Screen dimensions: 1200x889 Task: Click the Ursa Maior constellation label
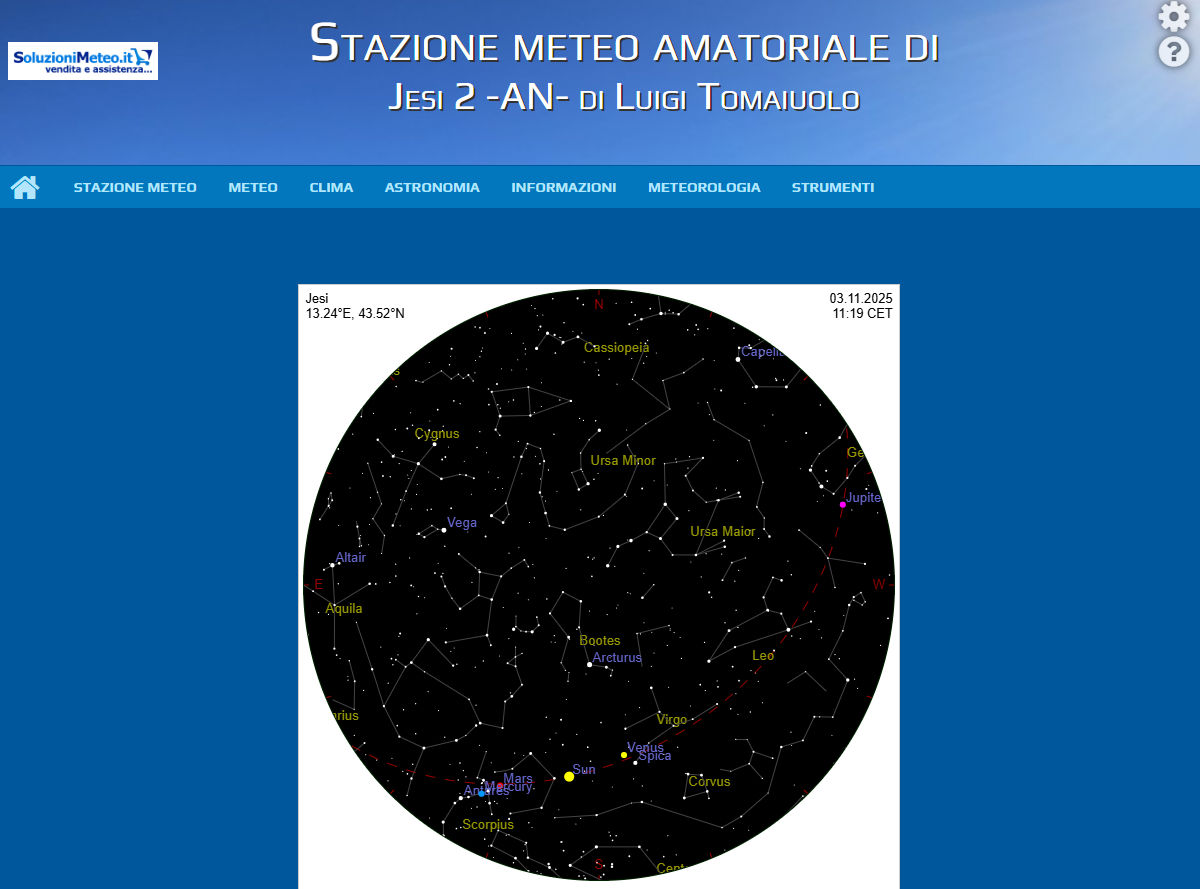[x=723, y=532]
